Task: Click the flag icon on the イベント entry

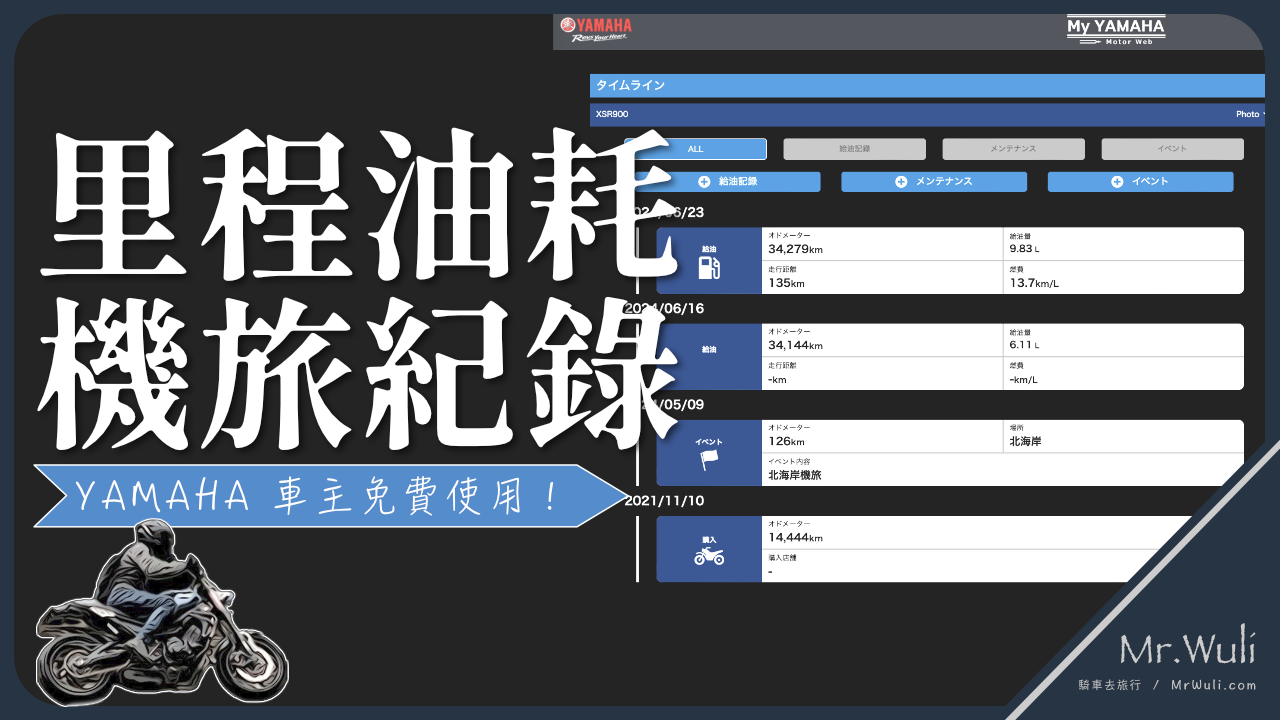Action: [x=708, y=460]
